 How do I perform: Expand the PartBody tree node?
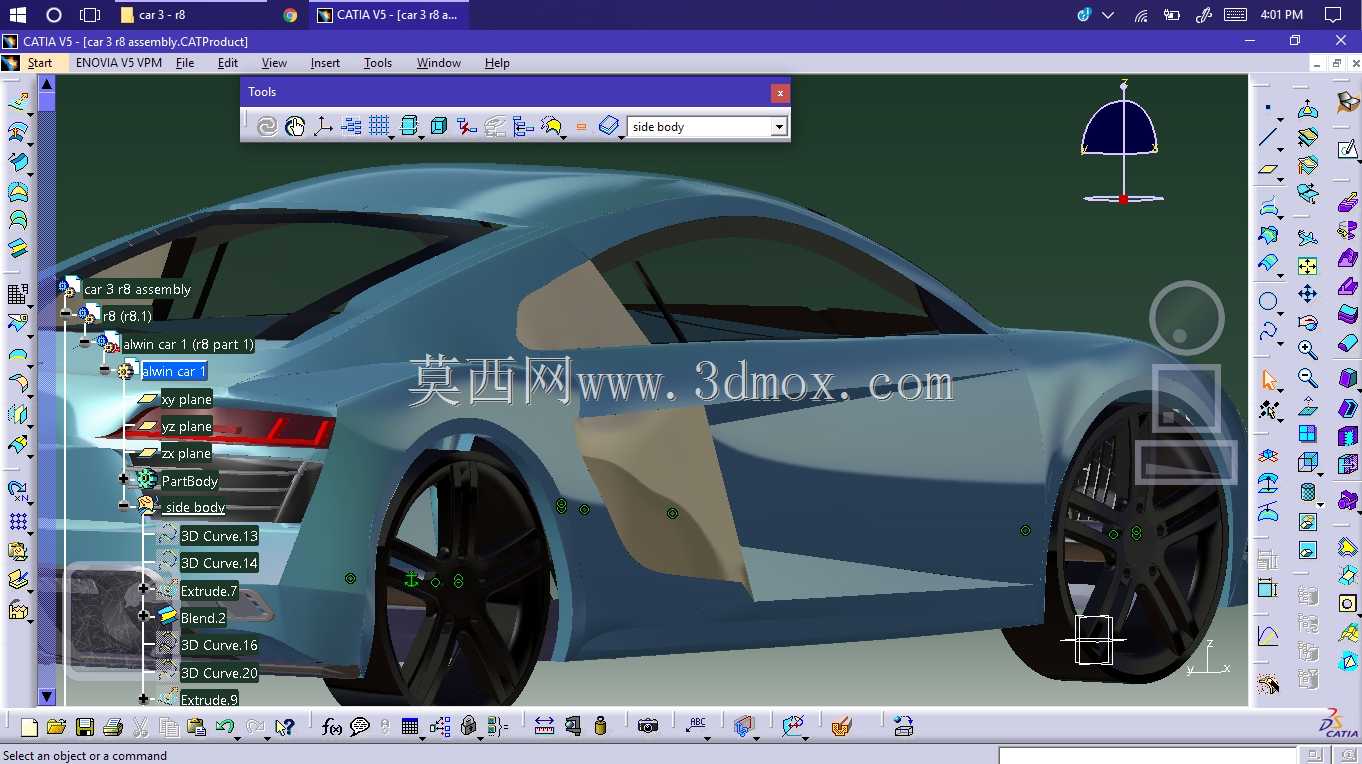tap(123, 479)
